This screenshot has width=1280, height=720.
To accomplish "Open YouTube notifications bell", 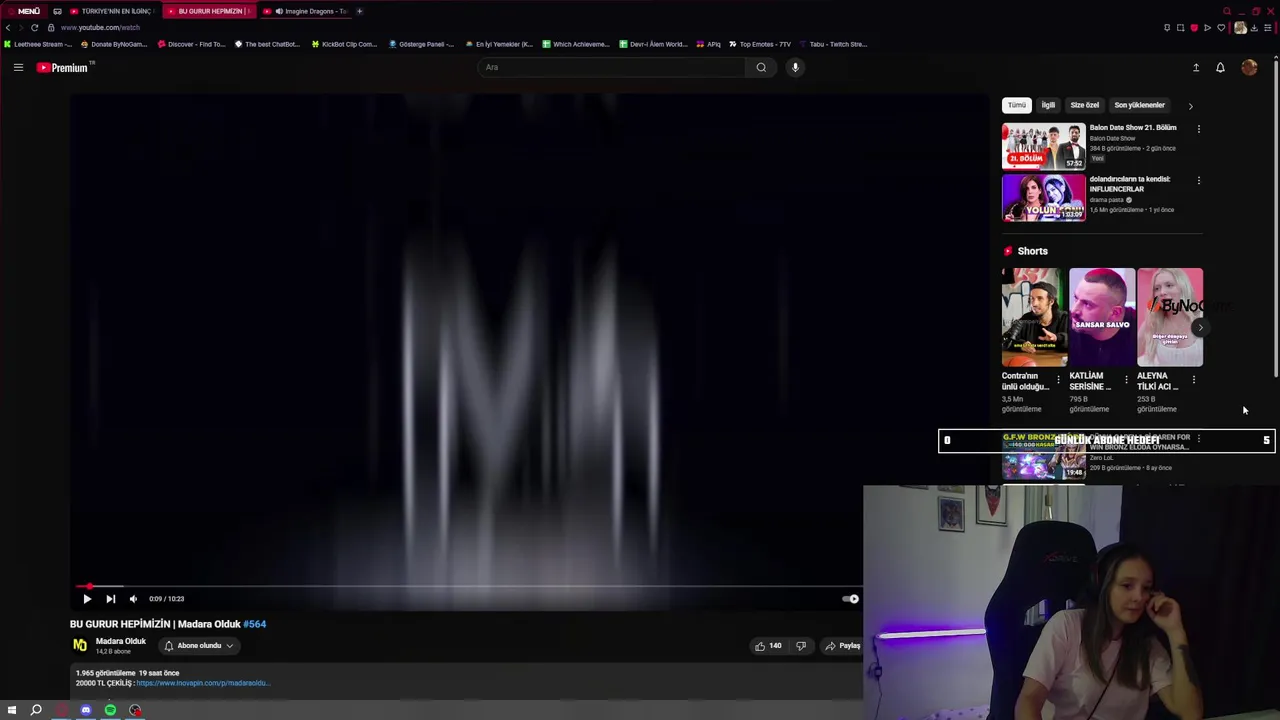I will tap(1220, 67).
